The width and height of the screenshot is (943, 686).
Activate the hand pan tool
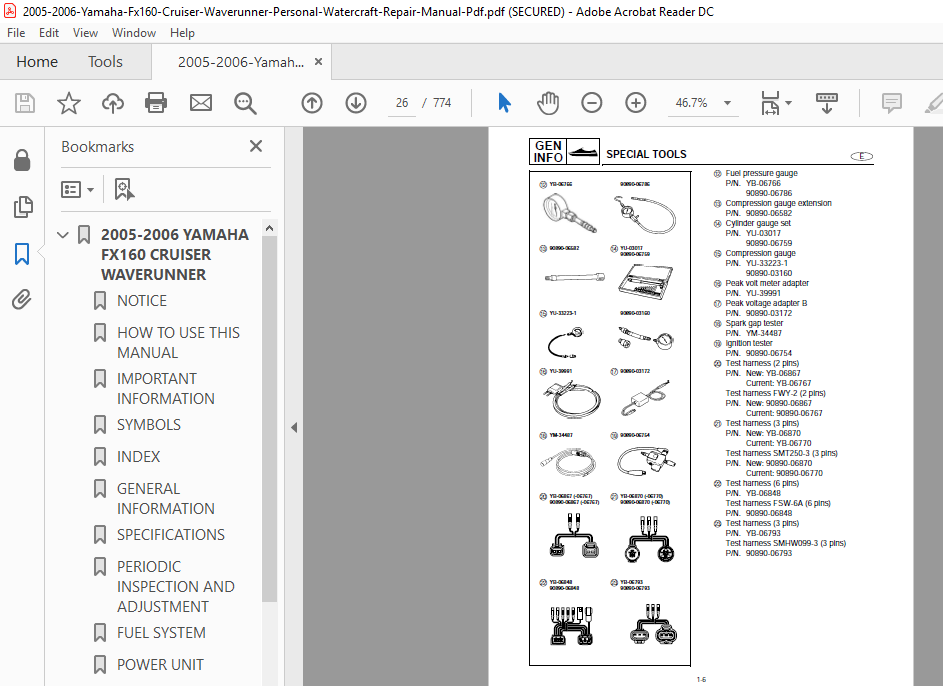point(548,103)
